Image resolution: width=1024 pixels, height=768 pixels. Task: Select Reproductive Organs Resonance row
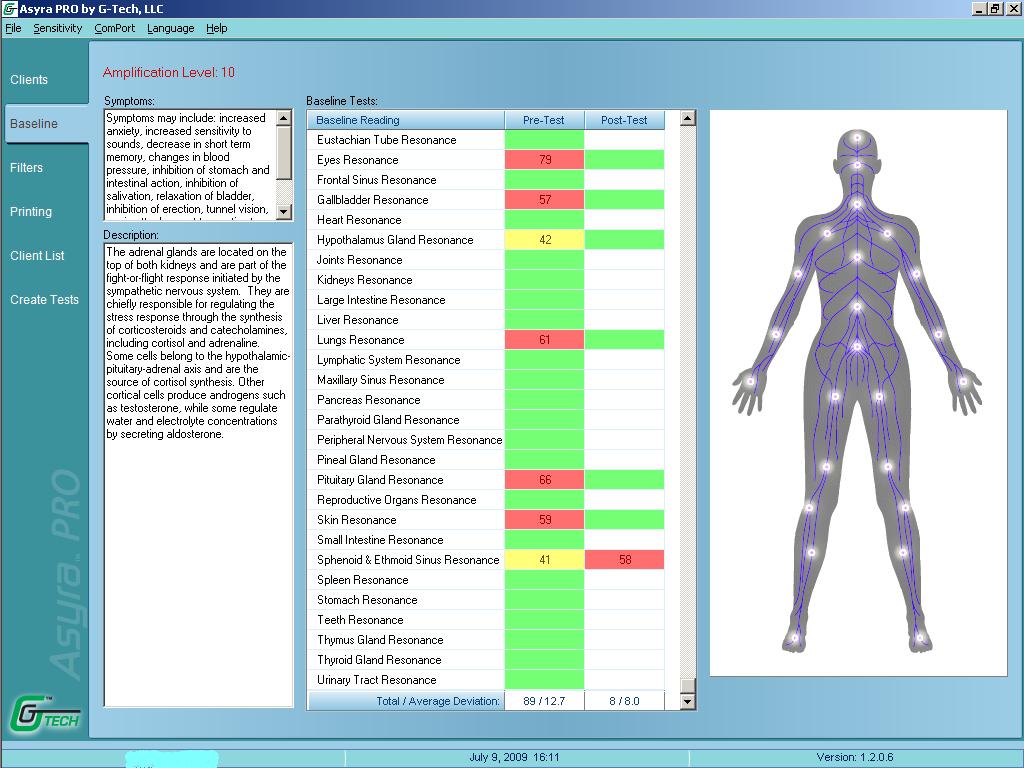click(x=486, y=500)
